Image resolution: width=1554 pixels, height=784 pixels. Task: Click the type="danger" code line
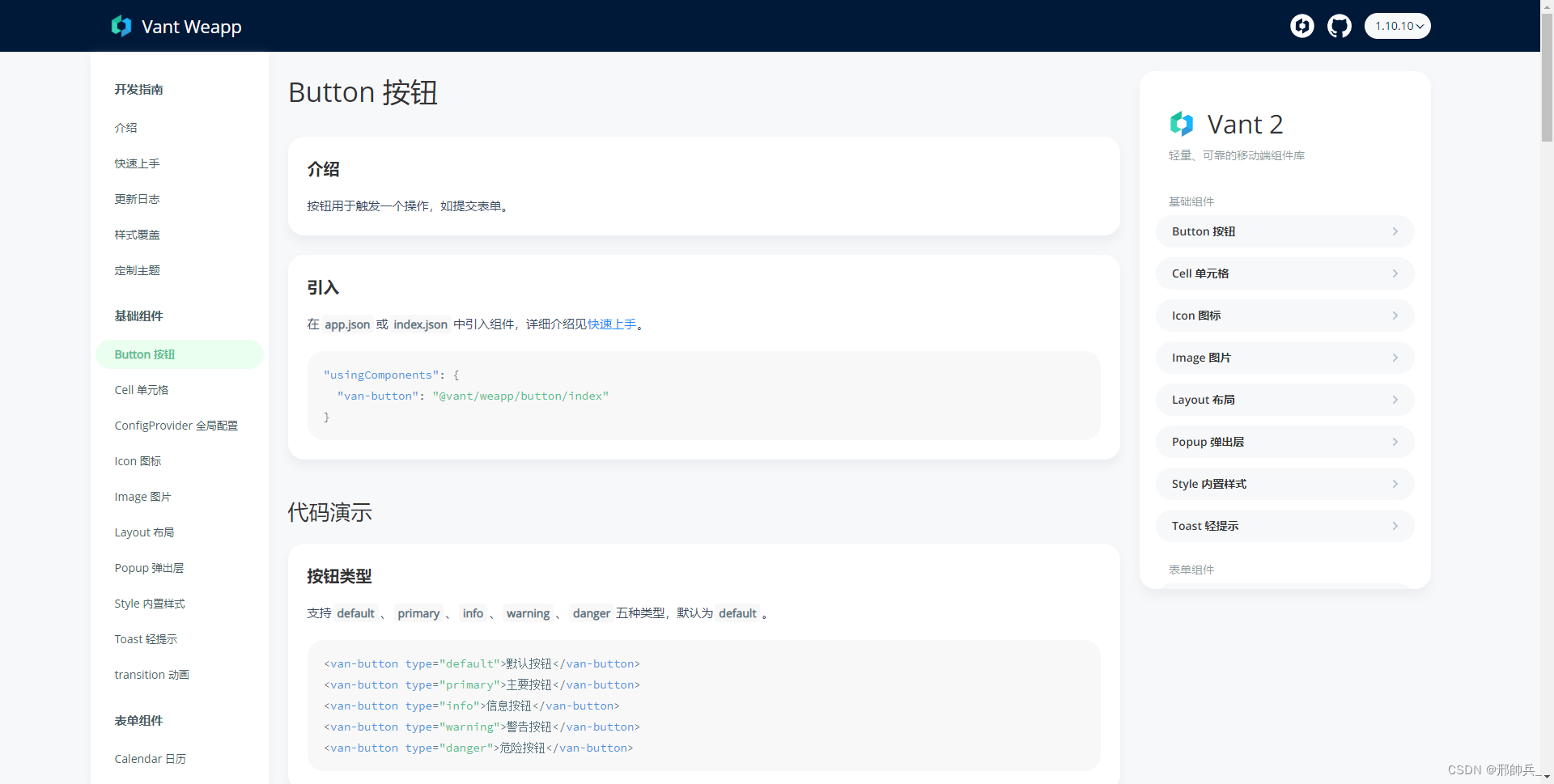click(x=478, y=748)
